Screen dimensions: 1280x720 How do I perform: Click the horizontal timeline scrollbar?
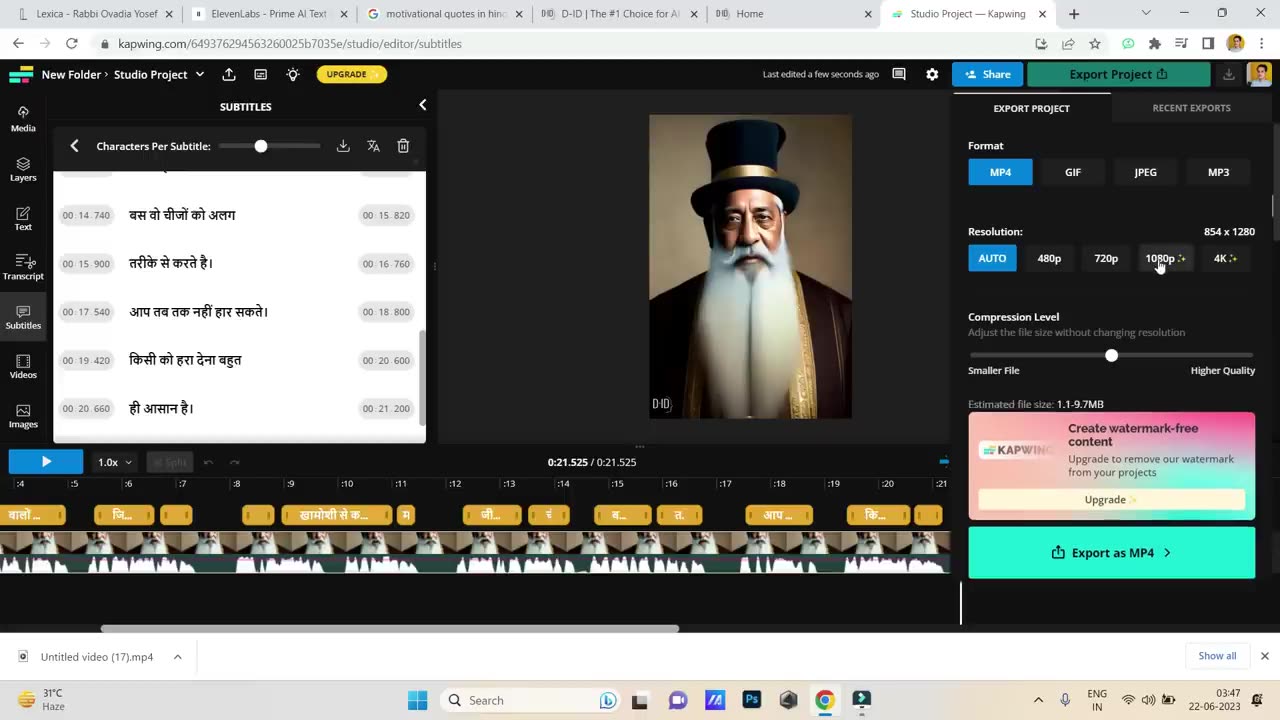pos(390,629)
